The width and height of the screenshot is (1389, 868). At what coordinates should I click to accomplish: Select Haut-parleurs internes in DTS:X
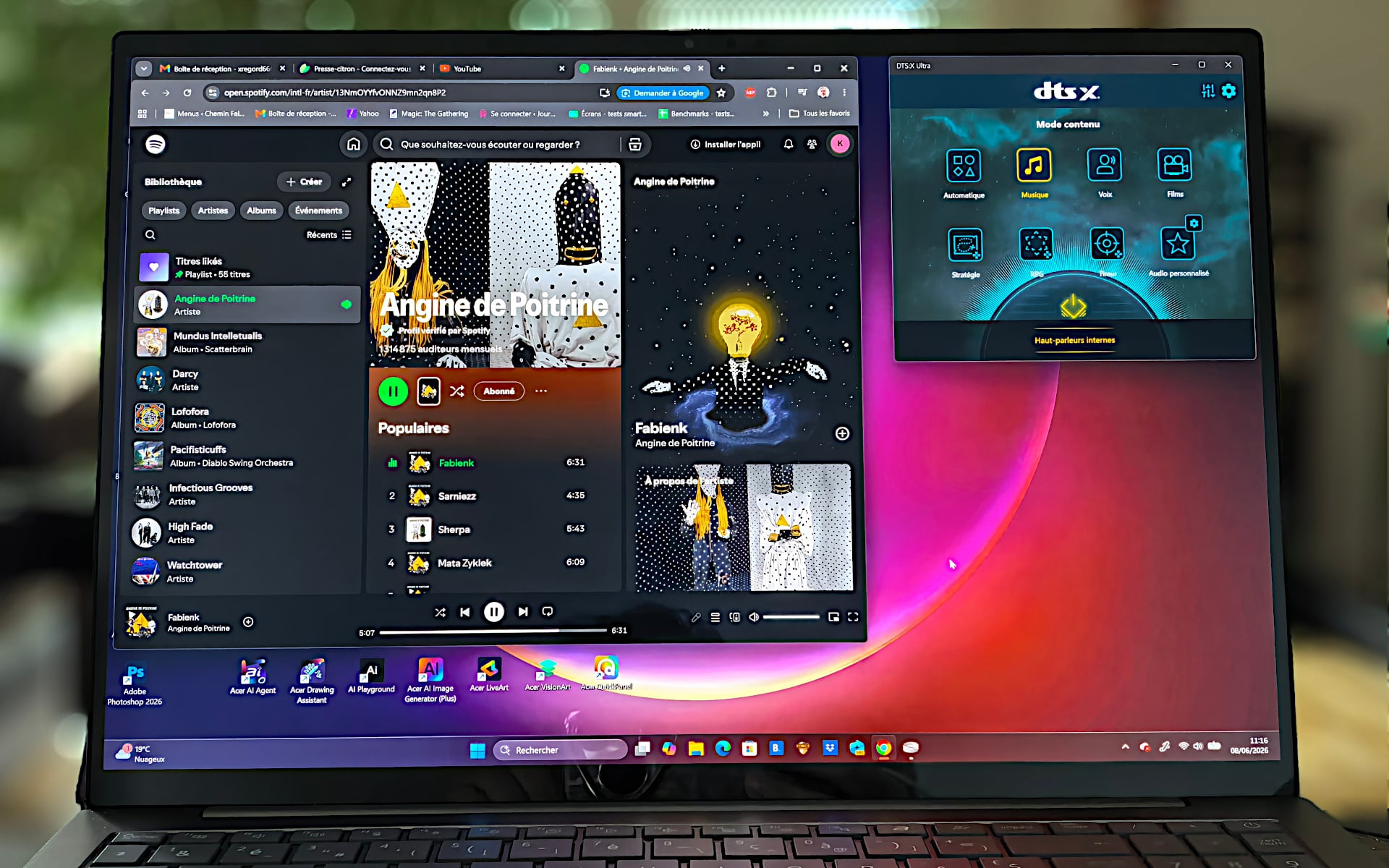[x=1074, y=340]
